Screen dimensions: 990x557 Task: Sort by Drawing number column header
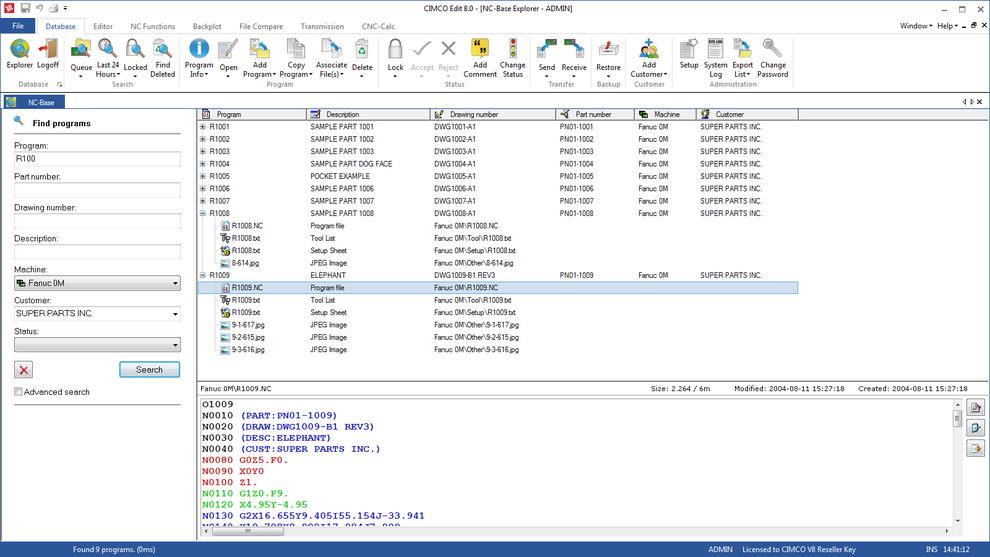493,114
